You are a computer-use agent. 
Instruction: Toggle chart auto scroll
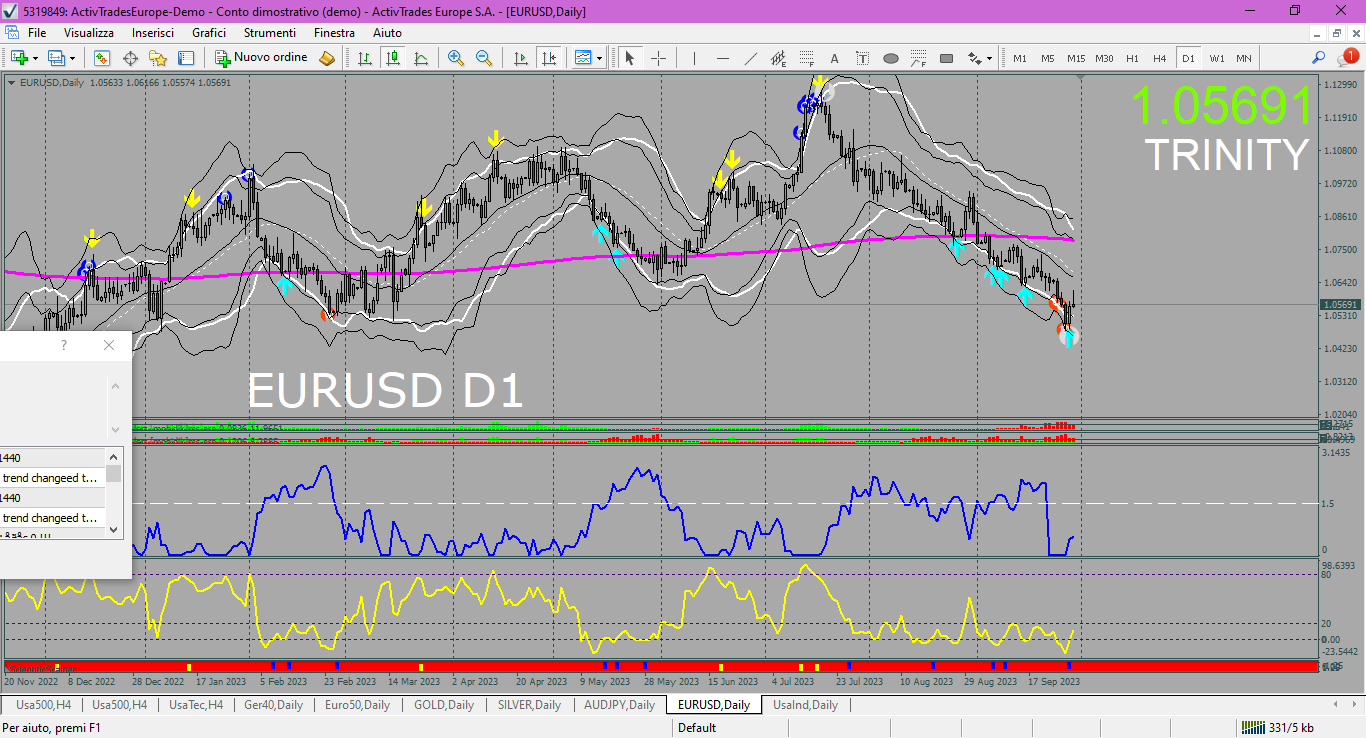(520, 58)
